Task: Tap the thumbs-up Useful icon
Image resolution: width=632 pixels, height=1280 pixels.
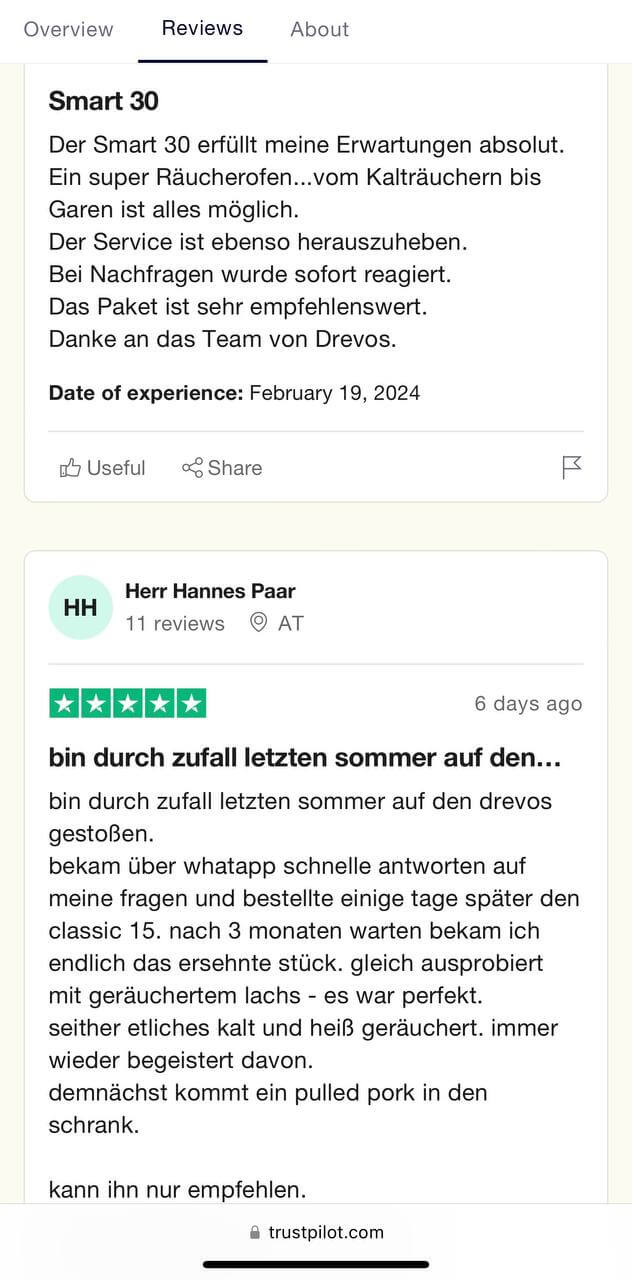Action: (70, 467)
